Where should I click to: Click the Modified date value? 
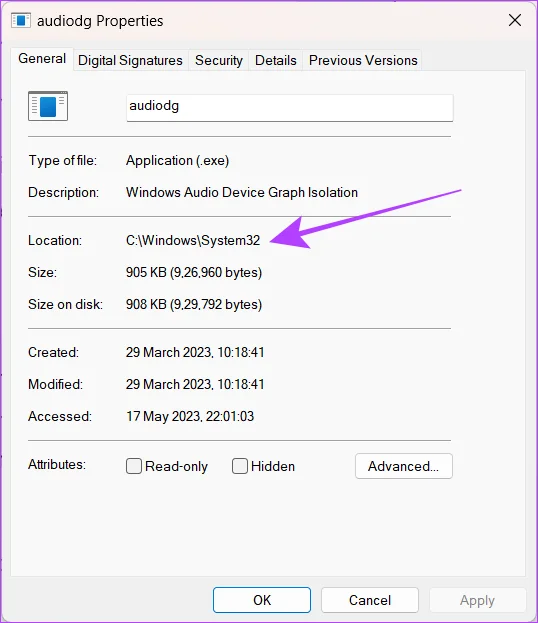coord(195,384)
